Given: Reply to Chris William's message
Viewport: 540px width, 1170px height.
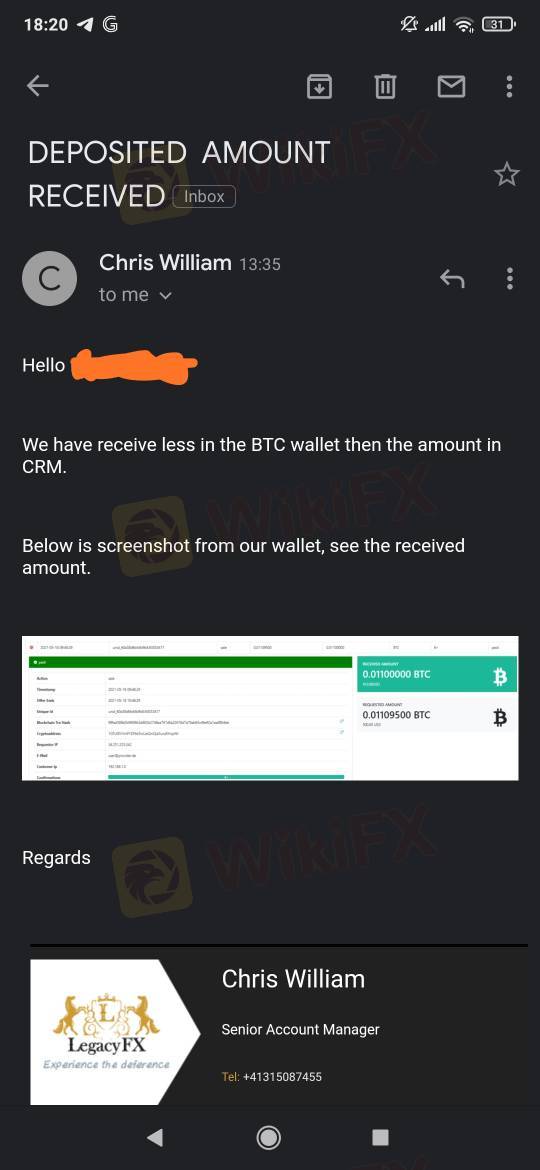Looking at the screenshot, I should click(452, 279).
